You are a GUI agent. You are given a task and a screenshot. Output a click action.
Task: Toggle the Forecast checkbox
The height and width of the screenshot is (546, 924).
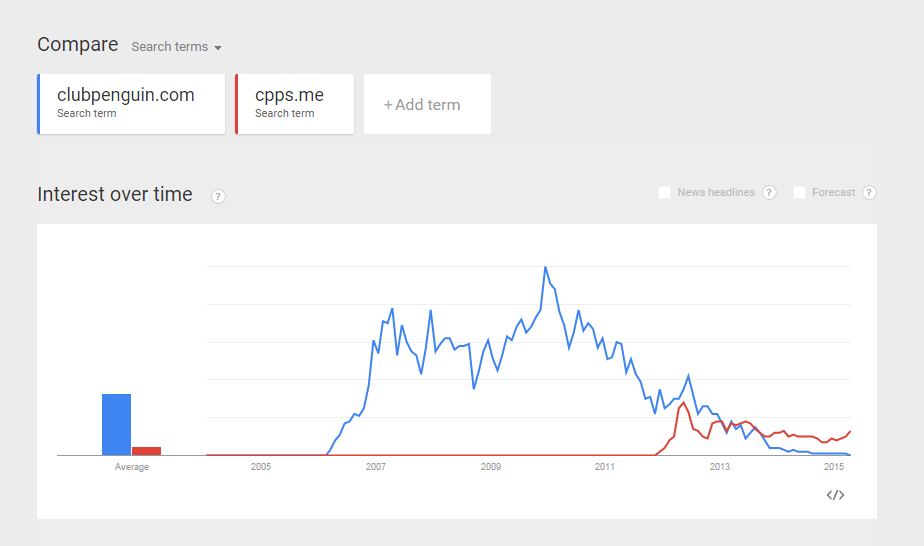(799, 193)
